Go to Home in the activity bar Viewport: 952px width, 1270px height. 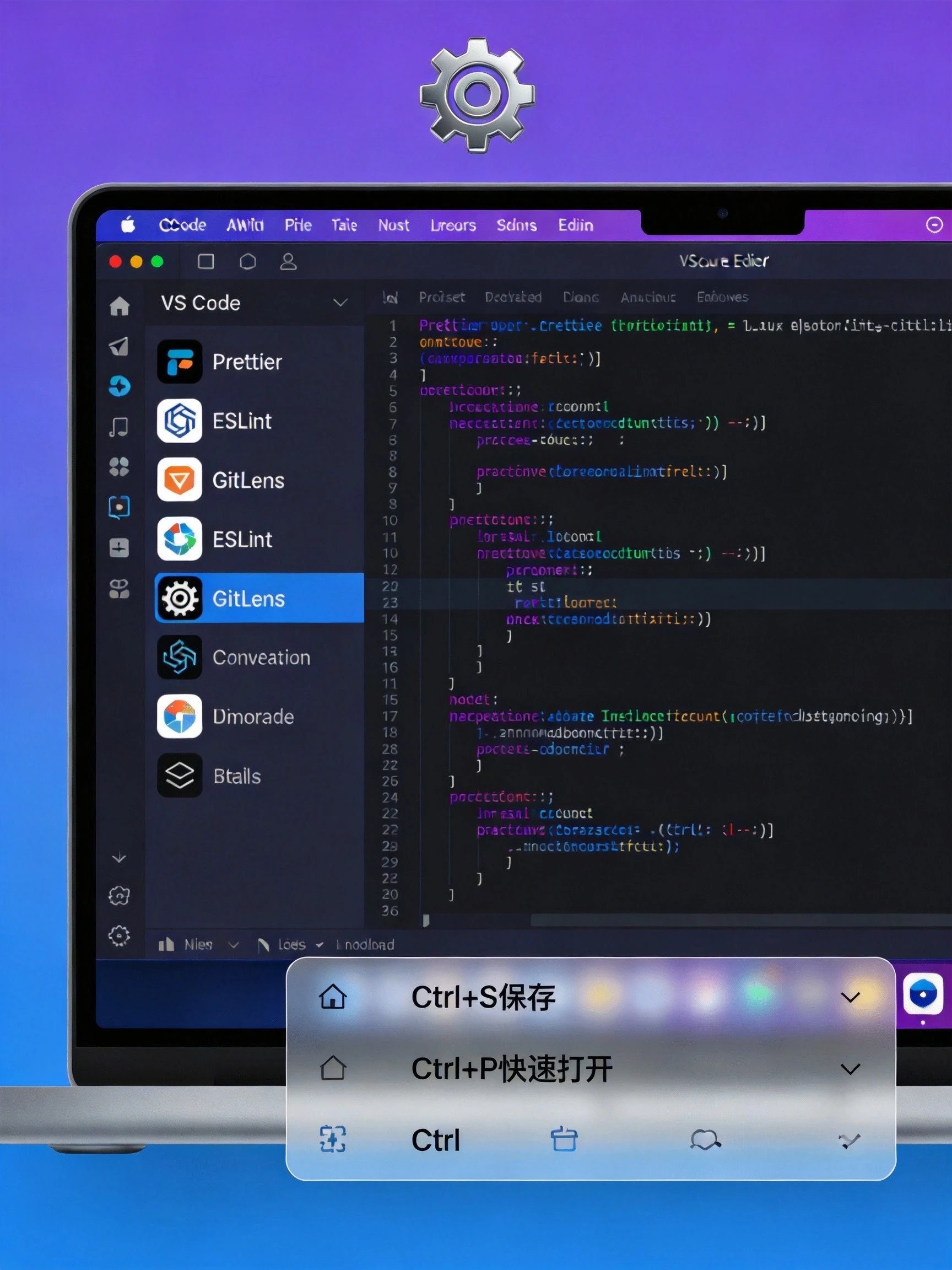point(120,306)
